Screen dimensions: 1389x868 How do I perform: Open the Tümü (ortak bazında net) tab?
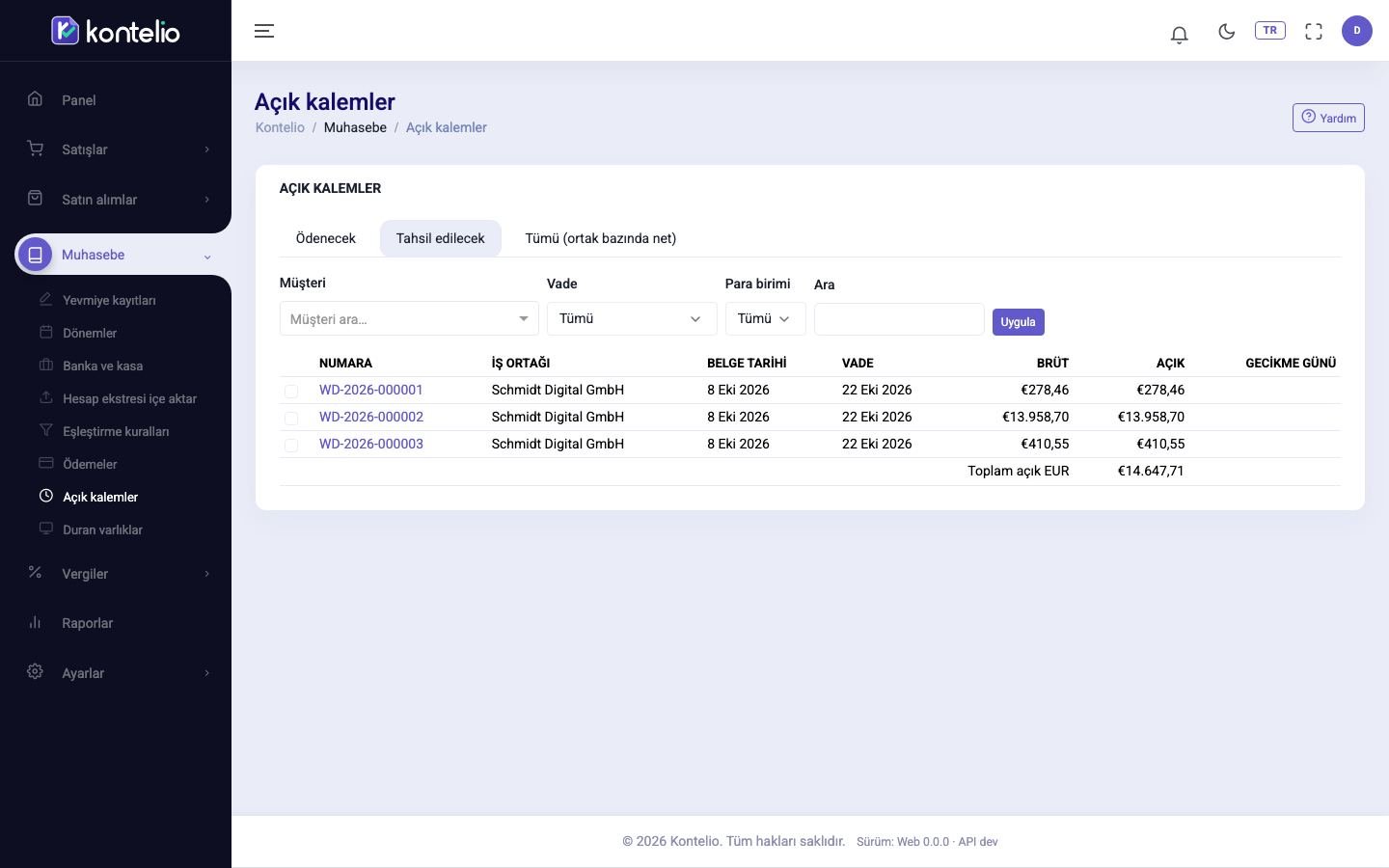click(601, 238)
